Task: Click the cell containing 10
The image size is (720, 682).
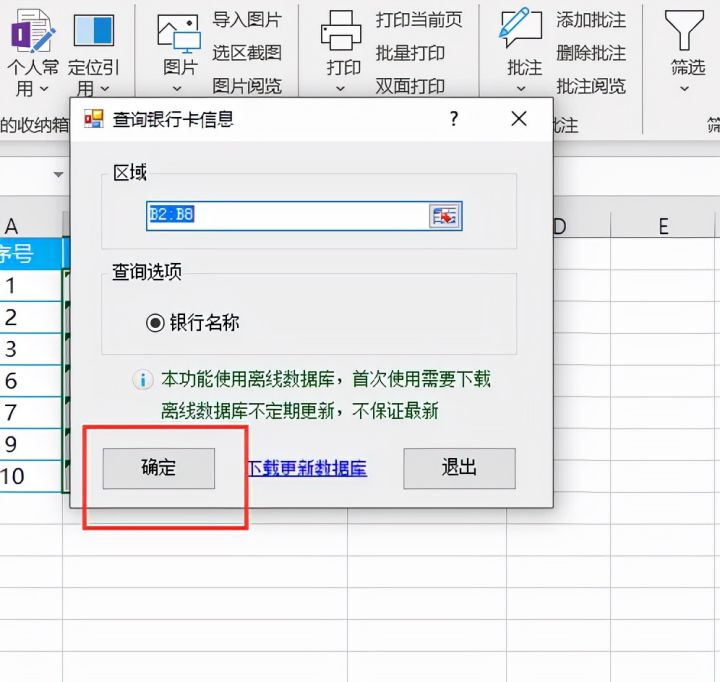Action: [x=31, y=476]
